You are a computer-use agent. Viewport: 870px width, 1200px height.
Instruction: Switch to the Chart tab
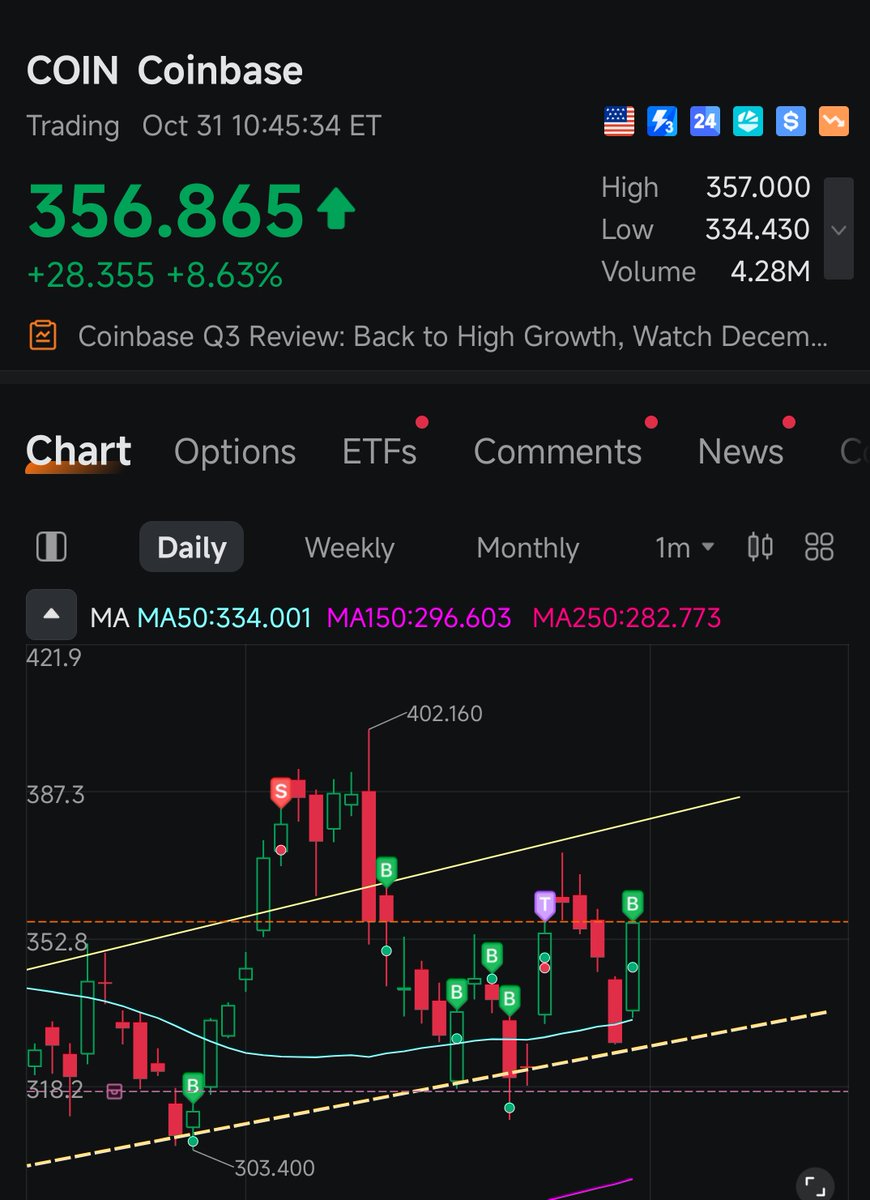point(78,452)
